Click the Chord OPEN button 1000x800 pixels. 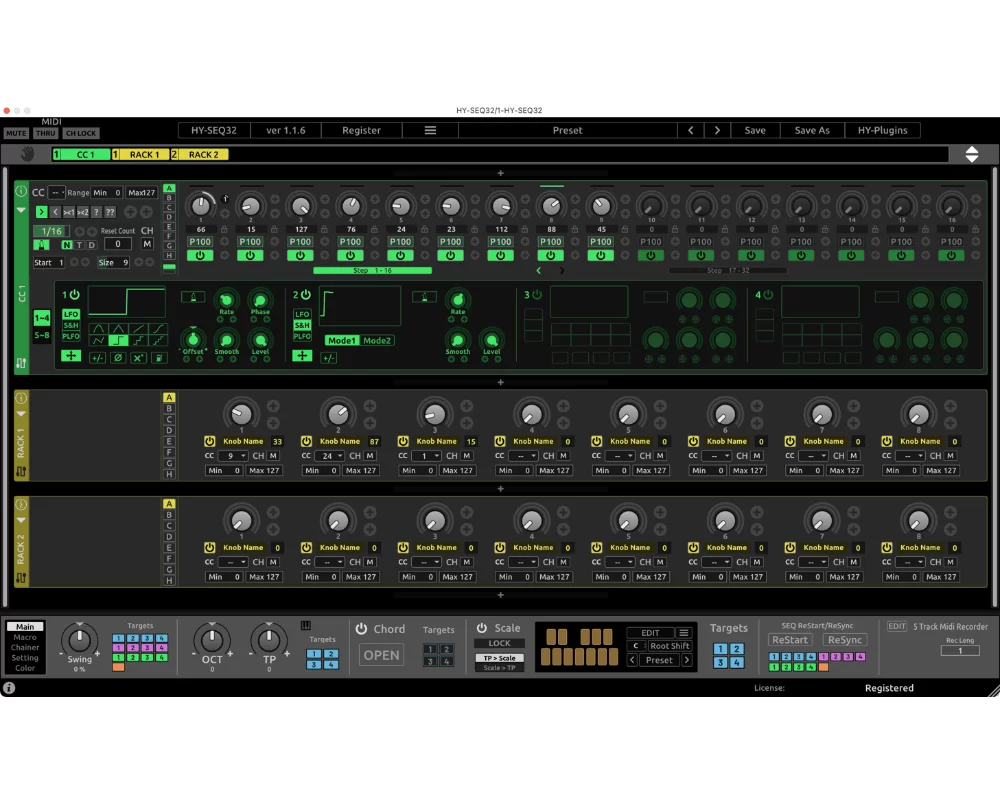pyautogui.click(x=381, y=655)
